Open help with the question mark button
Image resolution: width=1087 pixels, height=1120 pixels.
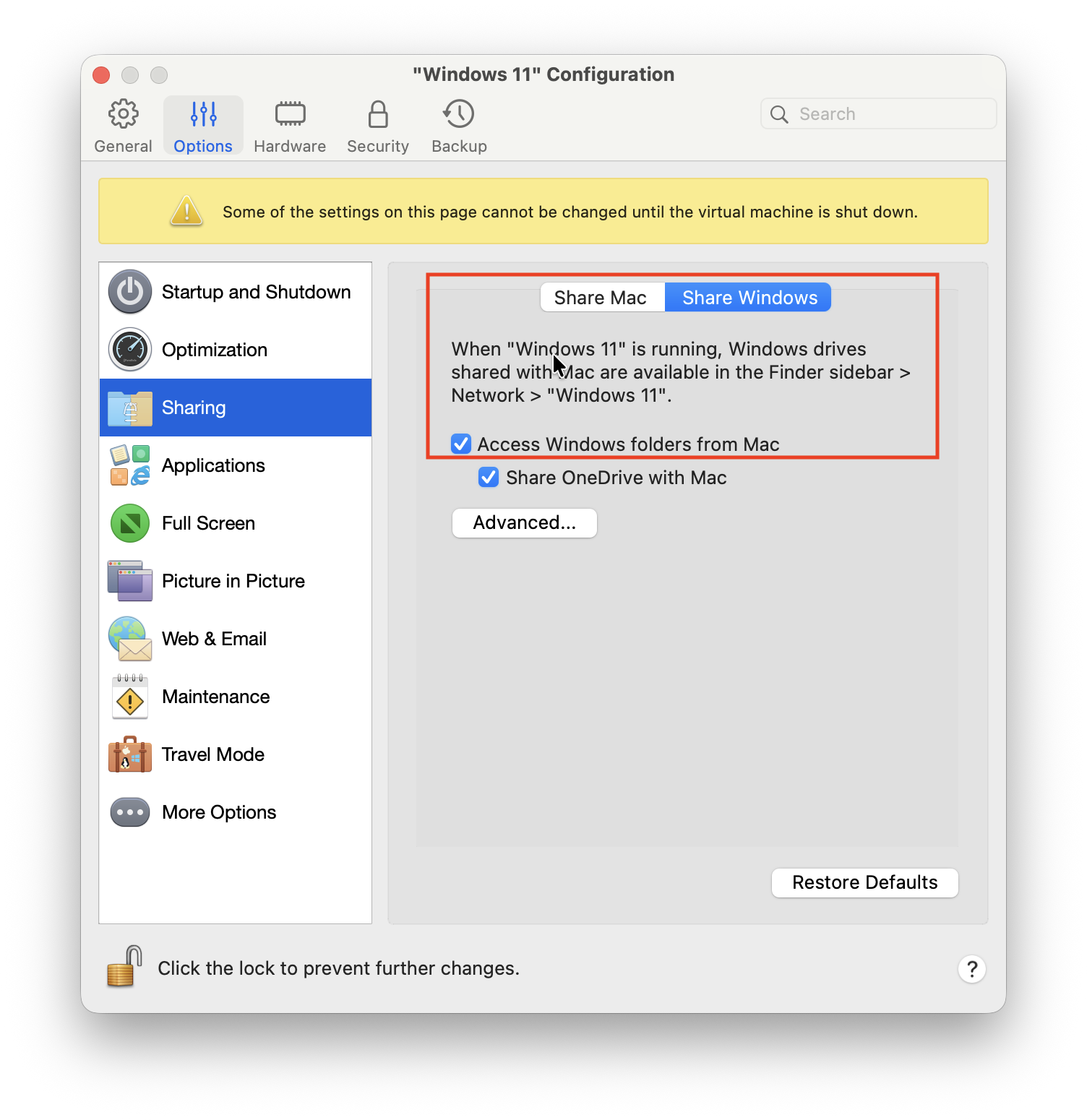pos(972,968)
